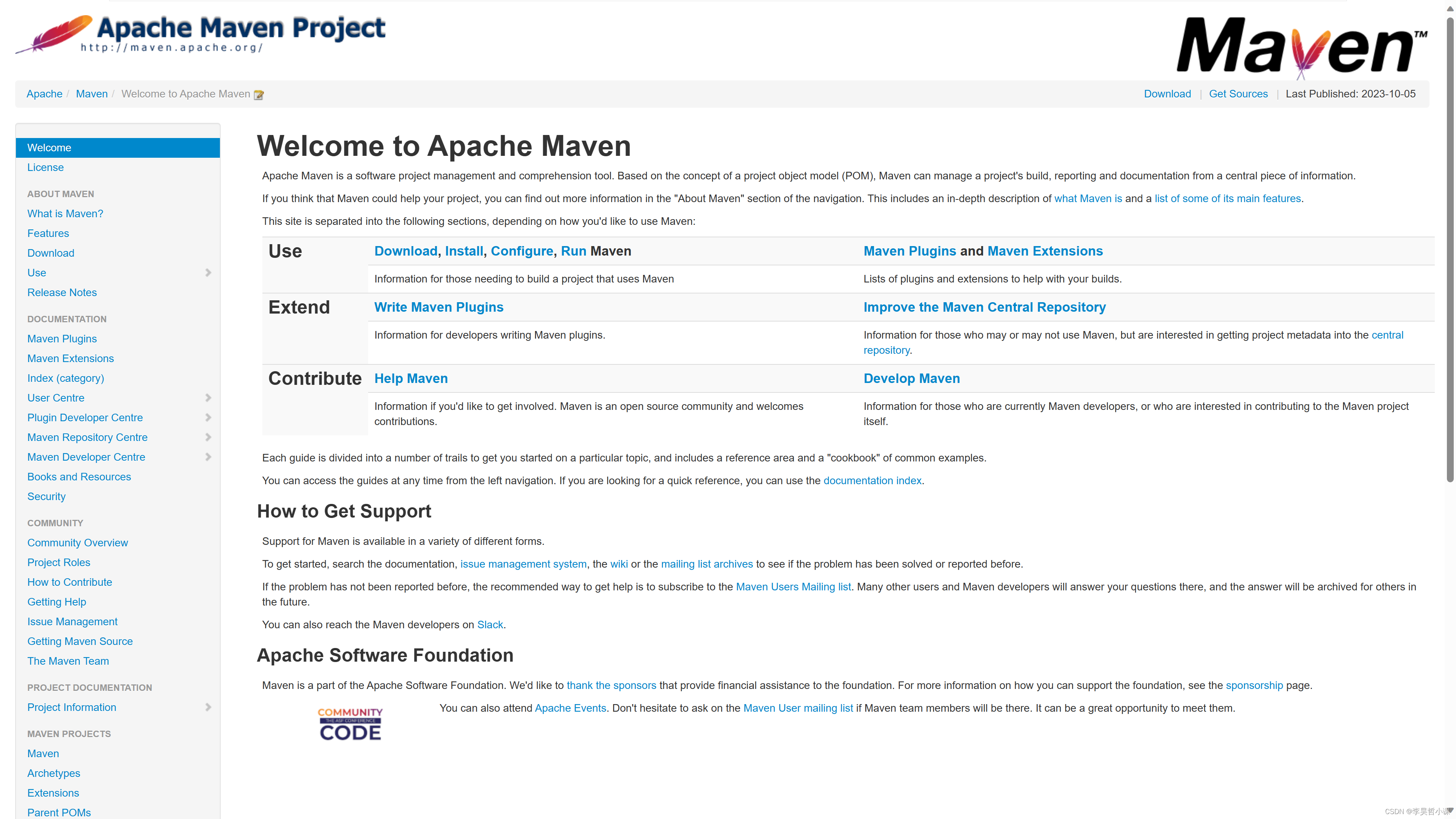Click the Slack link in support section
Viewport: 1456px width, 819px height.
click(x=489, y=624)
